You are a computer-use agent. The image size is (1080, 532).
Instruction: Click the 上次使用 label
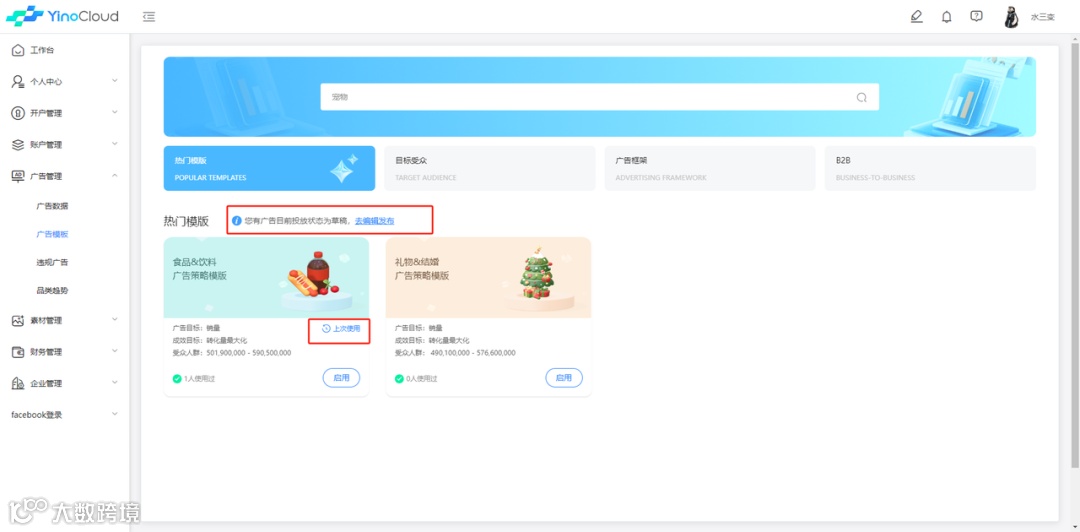[346, 329]
